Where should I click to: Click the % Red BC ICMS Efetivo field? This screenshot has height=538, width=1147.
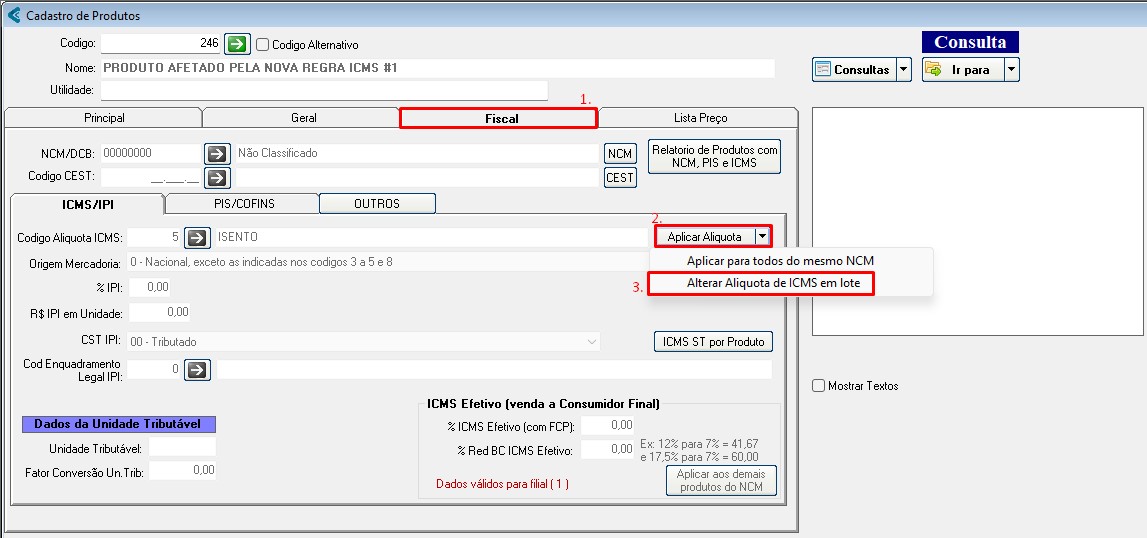607,449
